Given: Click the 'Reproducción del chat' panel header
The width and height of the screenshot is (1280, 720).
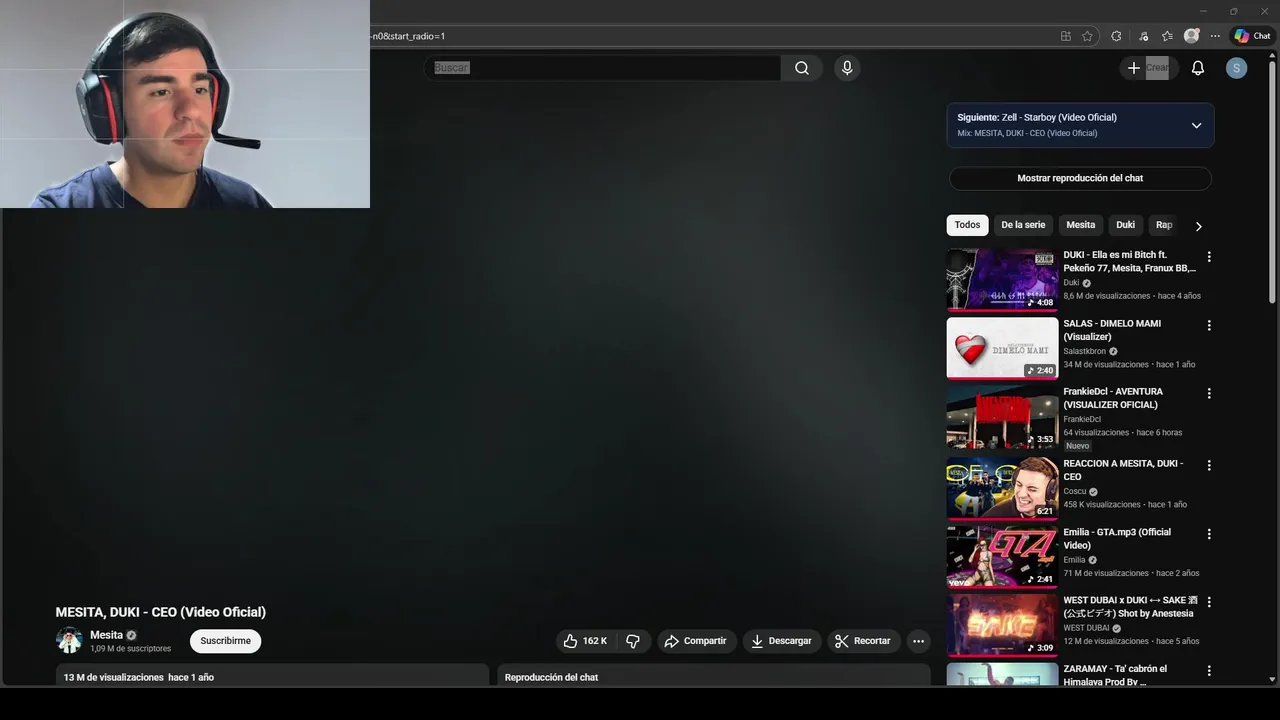Looking at the screenshot, I should (x=714, y=676).
